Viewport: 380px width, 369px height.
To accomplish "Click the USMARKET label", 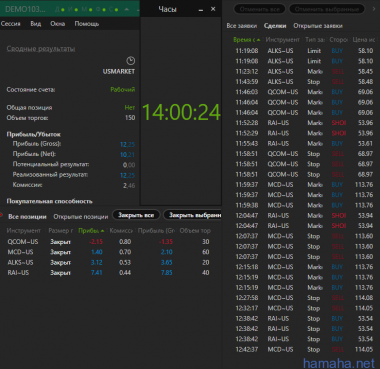I will coord(119,72).
